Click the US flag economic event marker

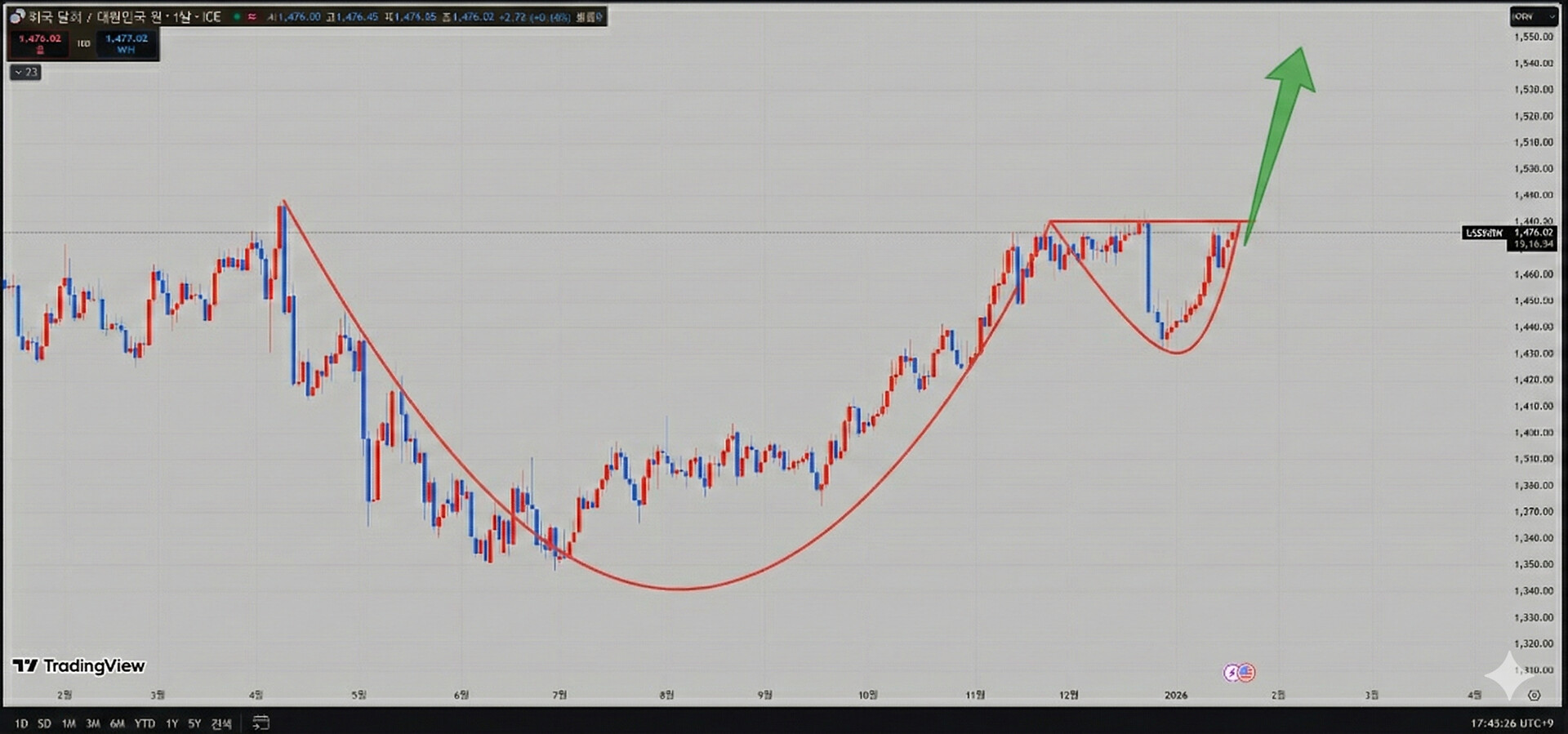click(1246, 673)
